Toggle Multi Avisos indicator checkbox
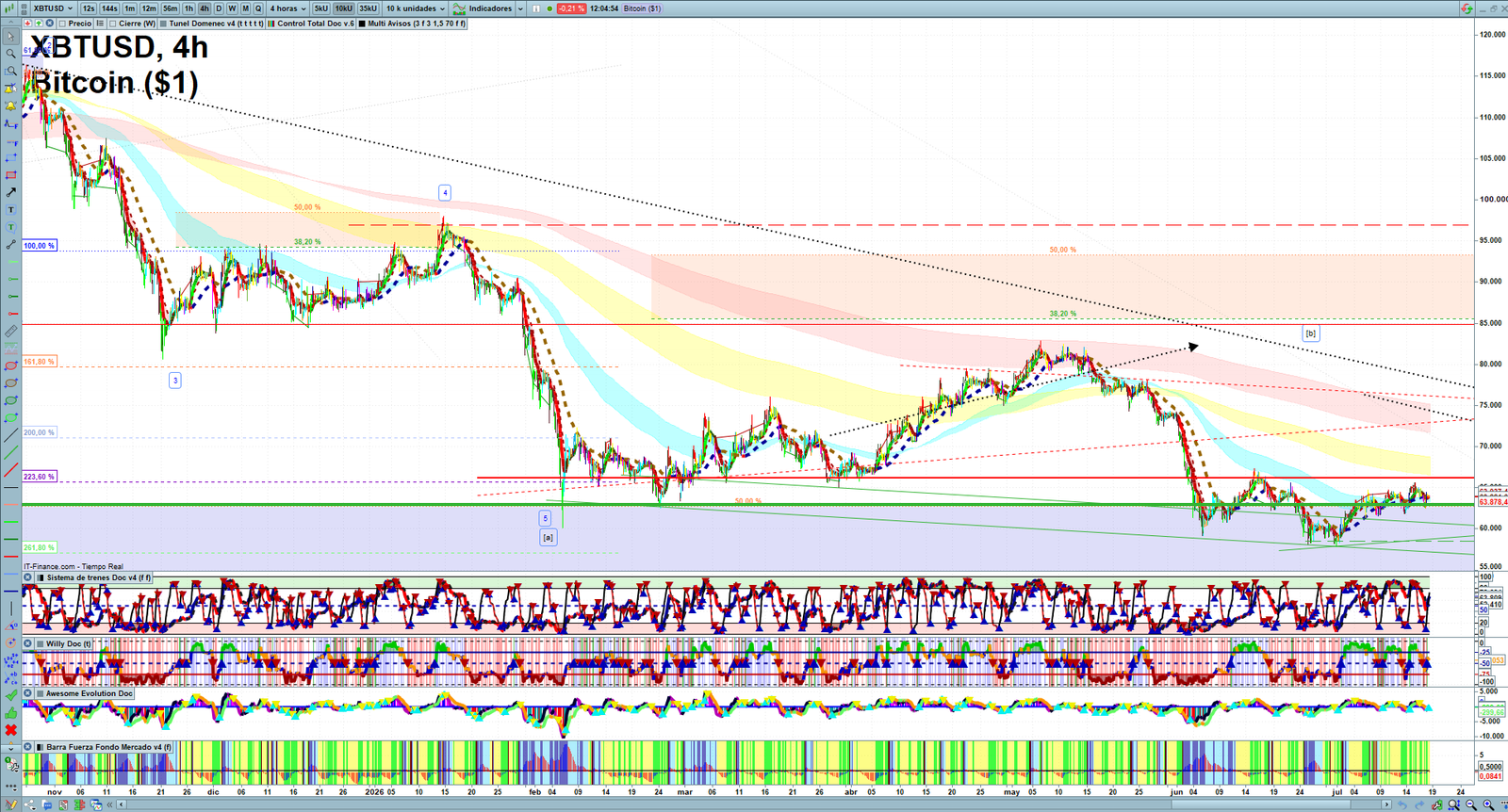1508x812 pixels. pyautogui.click(x=362, y=23)
